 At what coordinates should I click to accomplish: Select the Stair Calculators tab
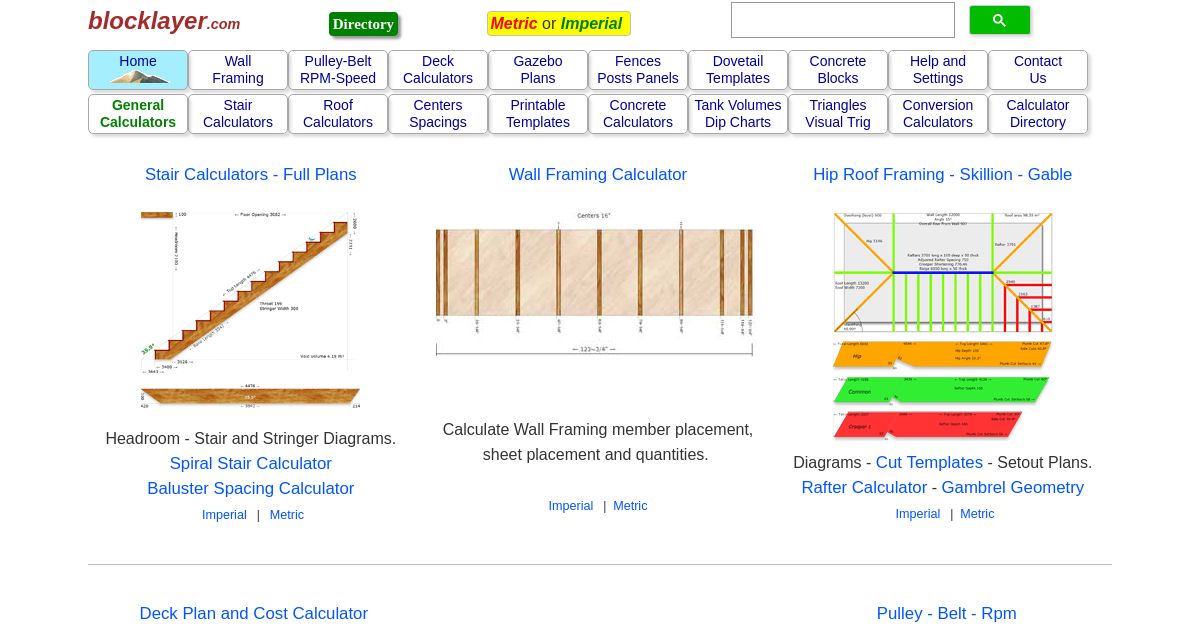(x=238, y=114)
